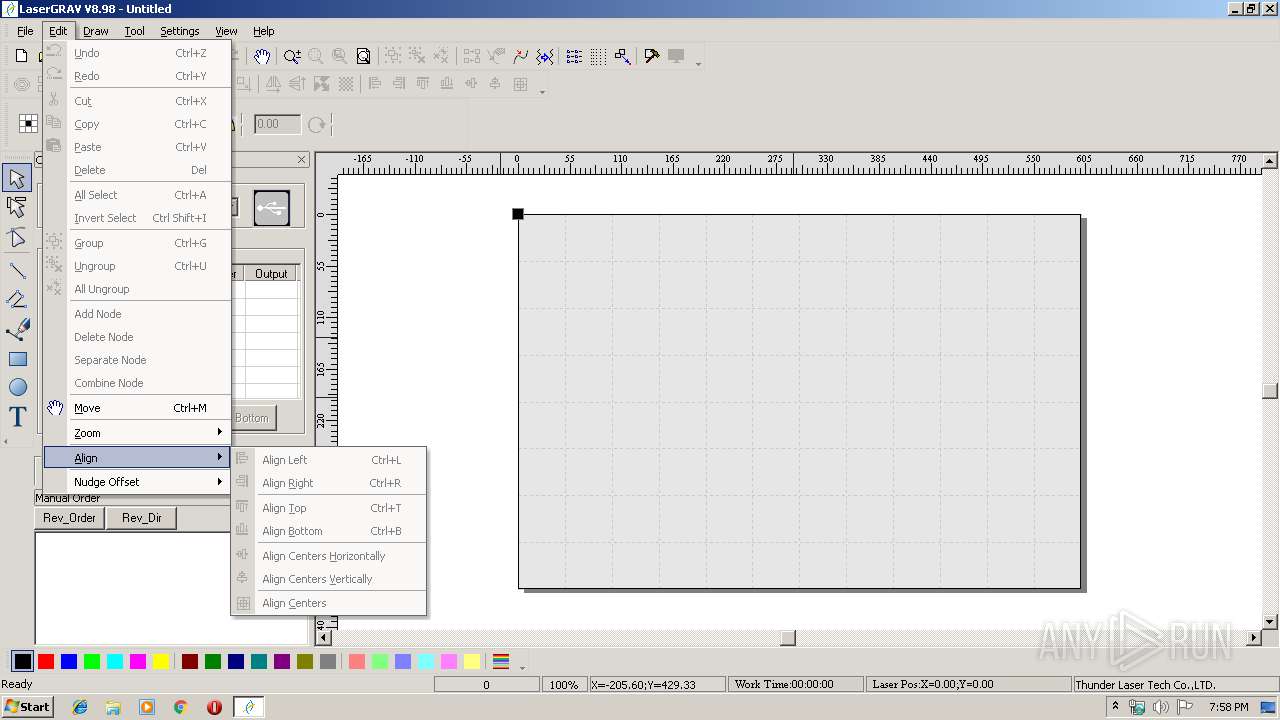Open the rainbow custom color palette icon
This screenshot has height=720, width=1280.
501,662
